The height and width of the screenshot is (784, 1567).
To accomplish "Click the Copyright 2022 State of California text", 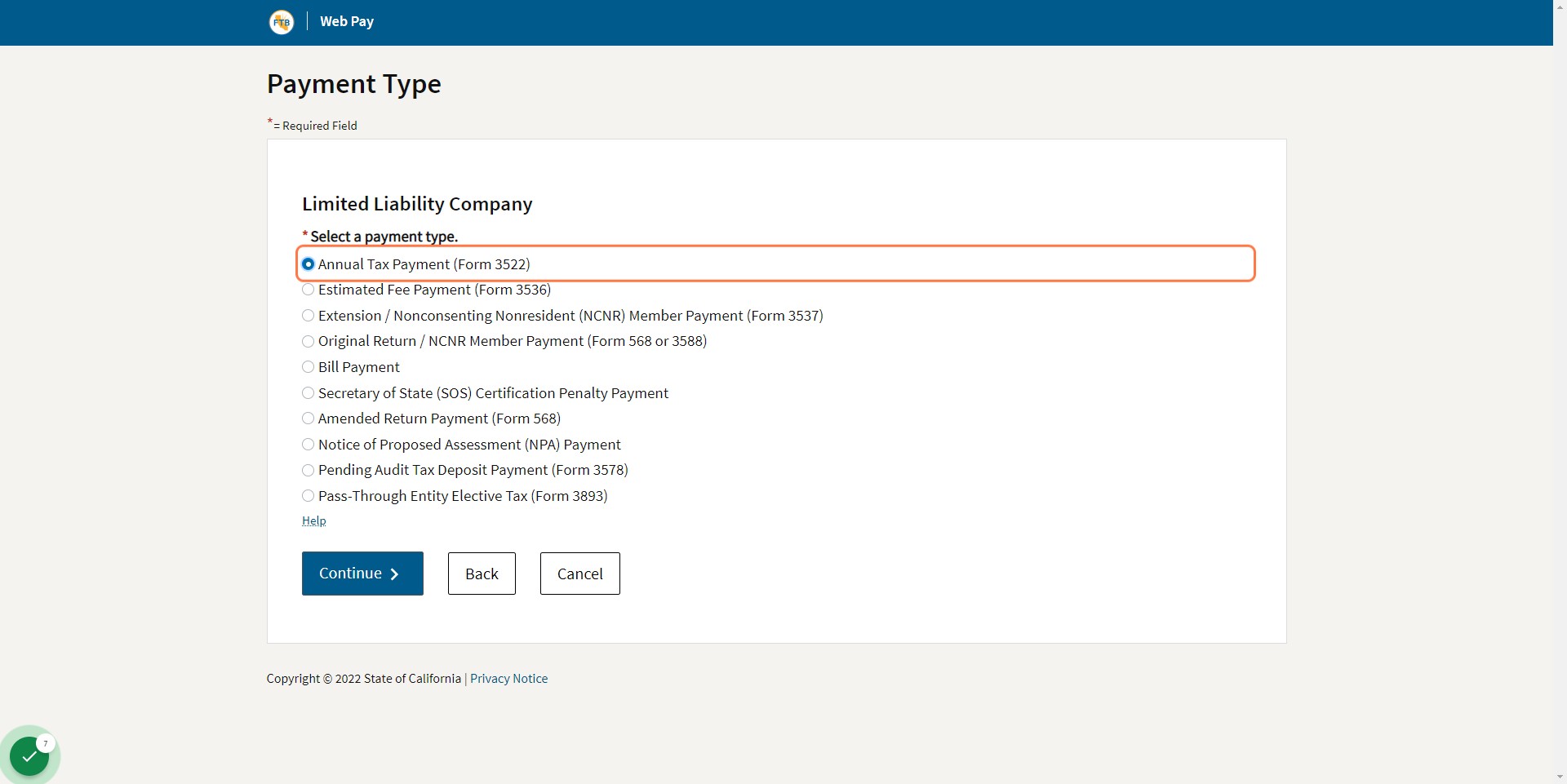I will click(364, 679).
